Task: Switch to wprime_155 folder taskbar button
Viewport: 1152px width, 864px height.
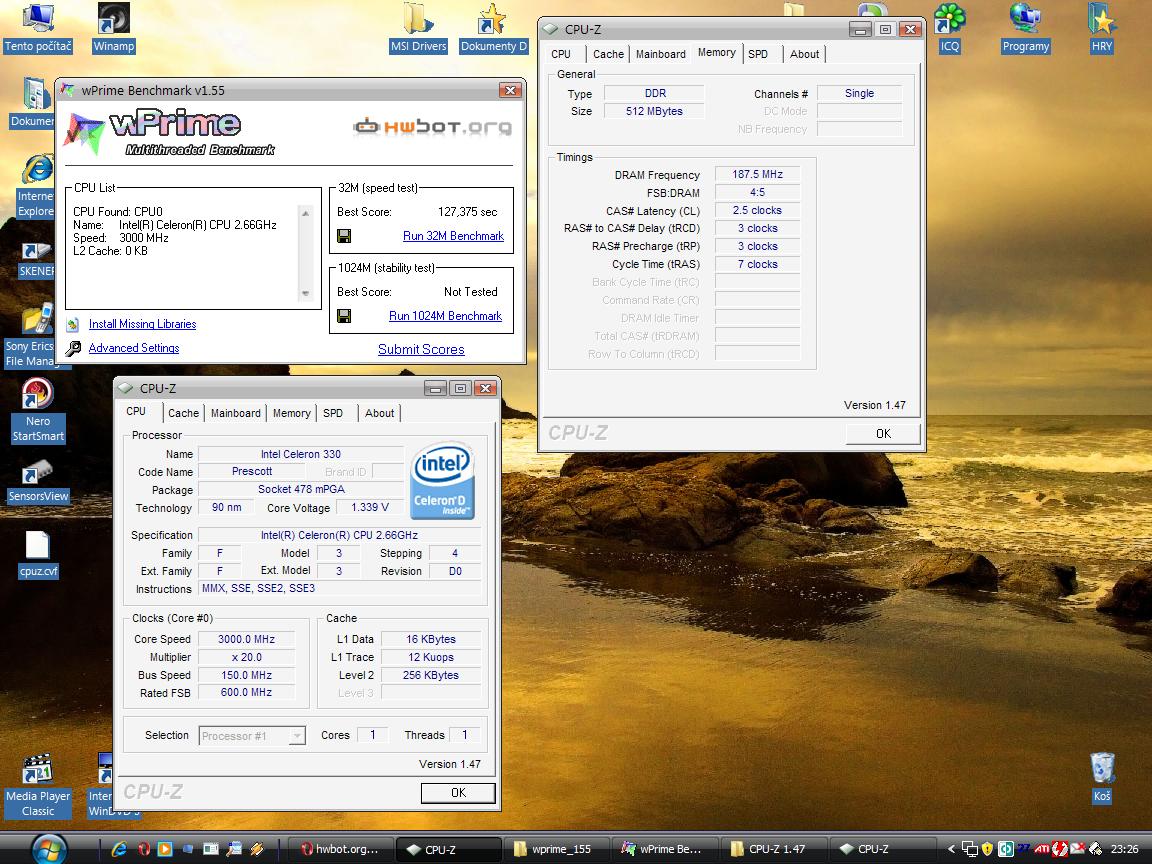Action: tap(558, 849)
